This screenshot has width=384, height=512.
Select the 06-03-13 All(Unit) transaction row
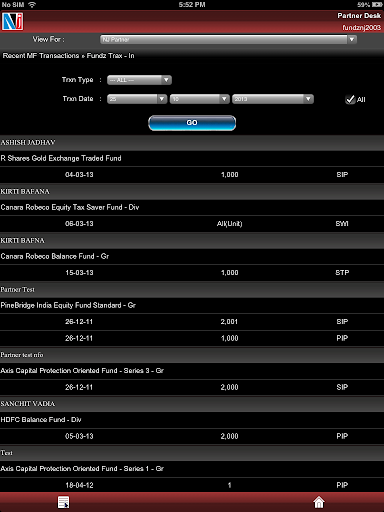click(192, 224)
